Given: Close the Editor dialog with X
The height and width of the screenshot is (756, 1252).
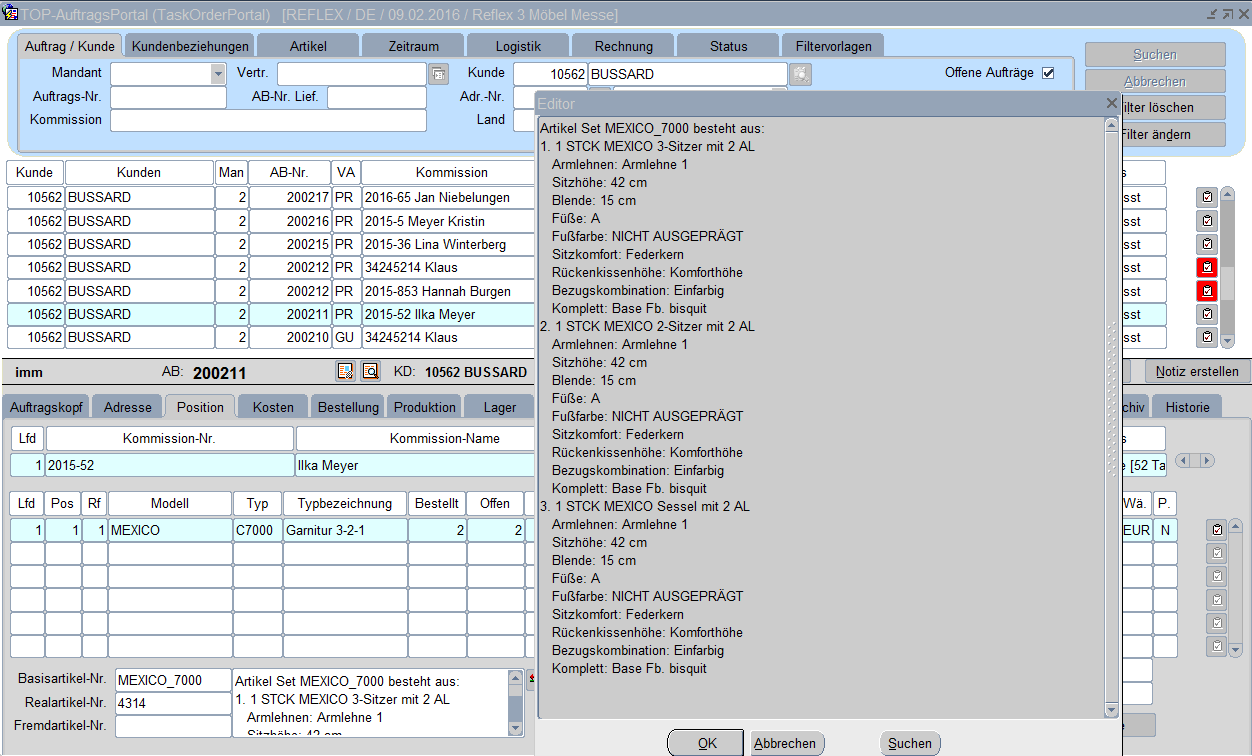Looking at the screenshot, I should pyautogui.click(x=1111, y=103).
